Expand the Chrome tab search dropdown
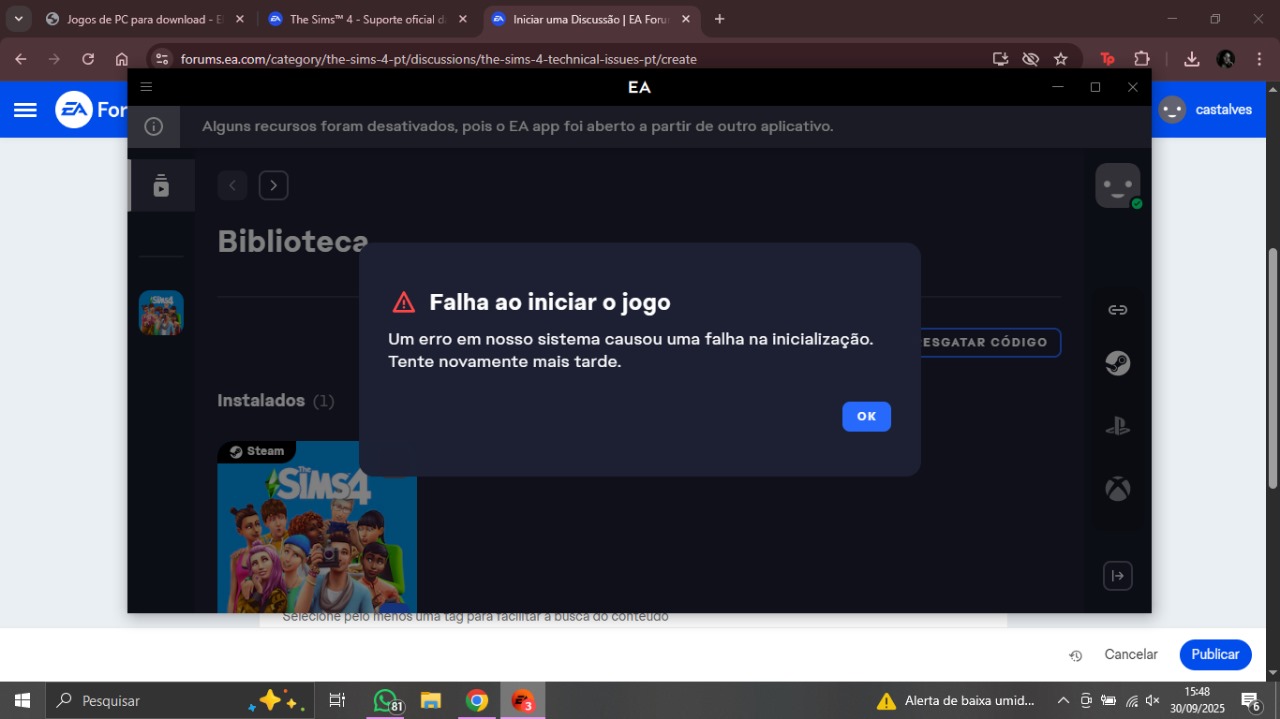 [18, 19]
